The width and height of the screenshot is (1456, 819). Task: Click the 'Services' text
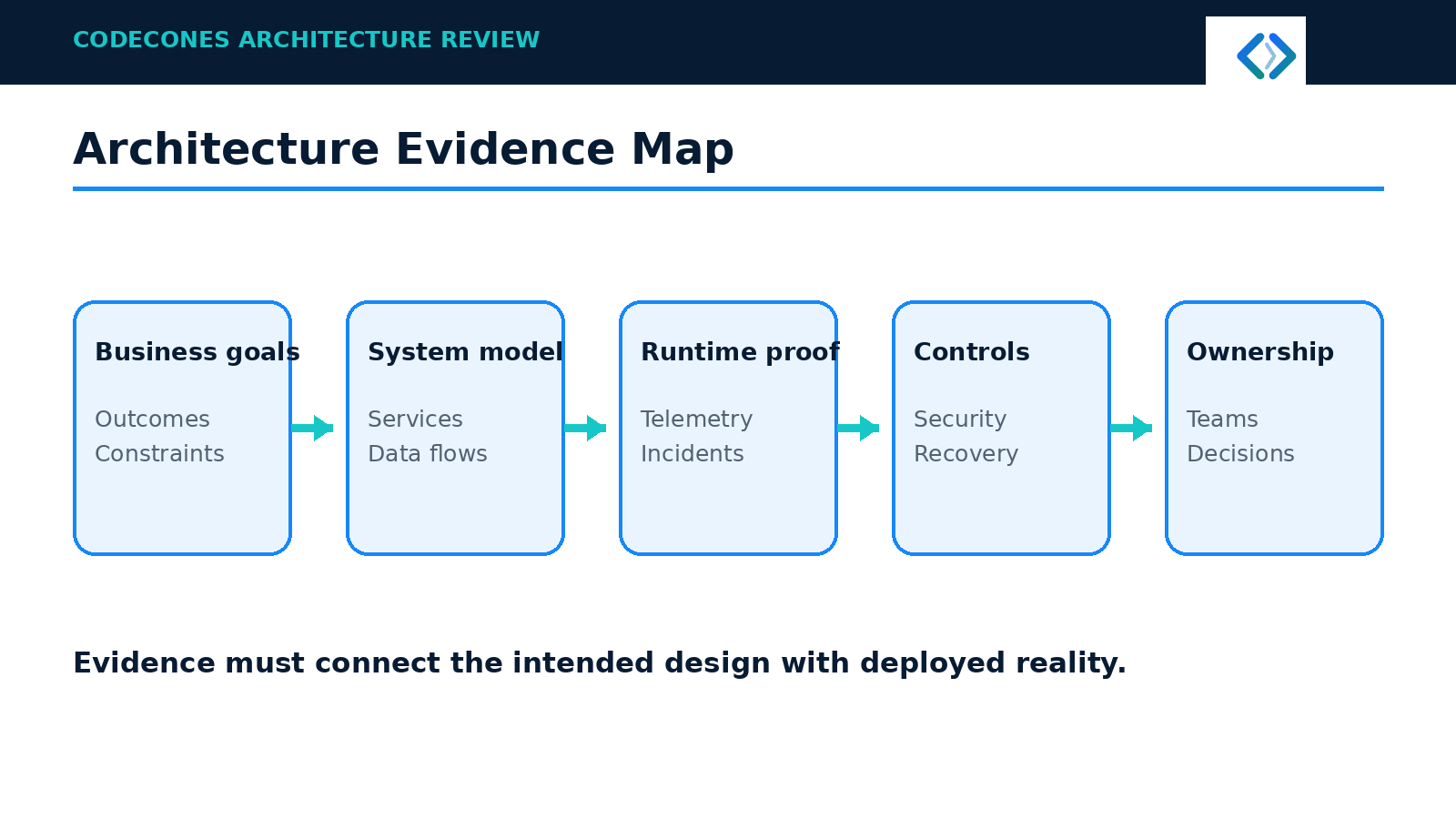[415, 420]
